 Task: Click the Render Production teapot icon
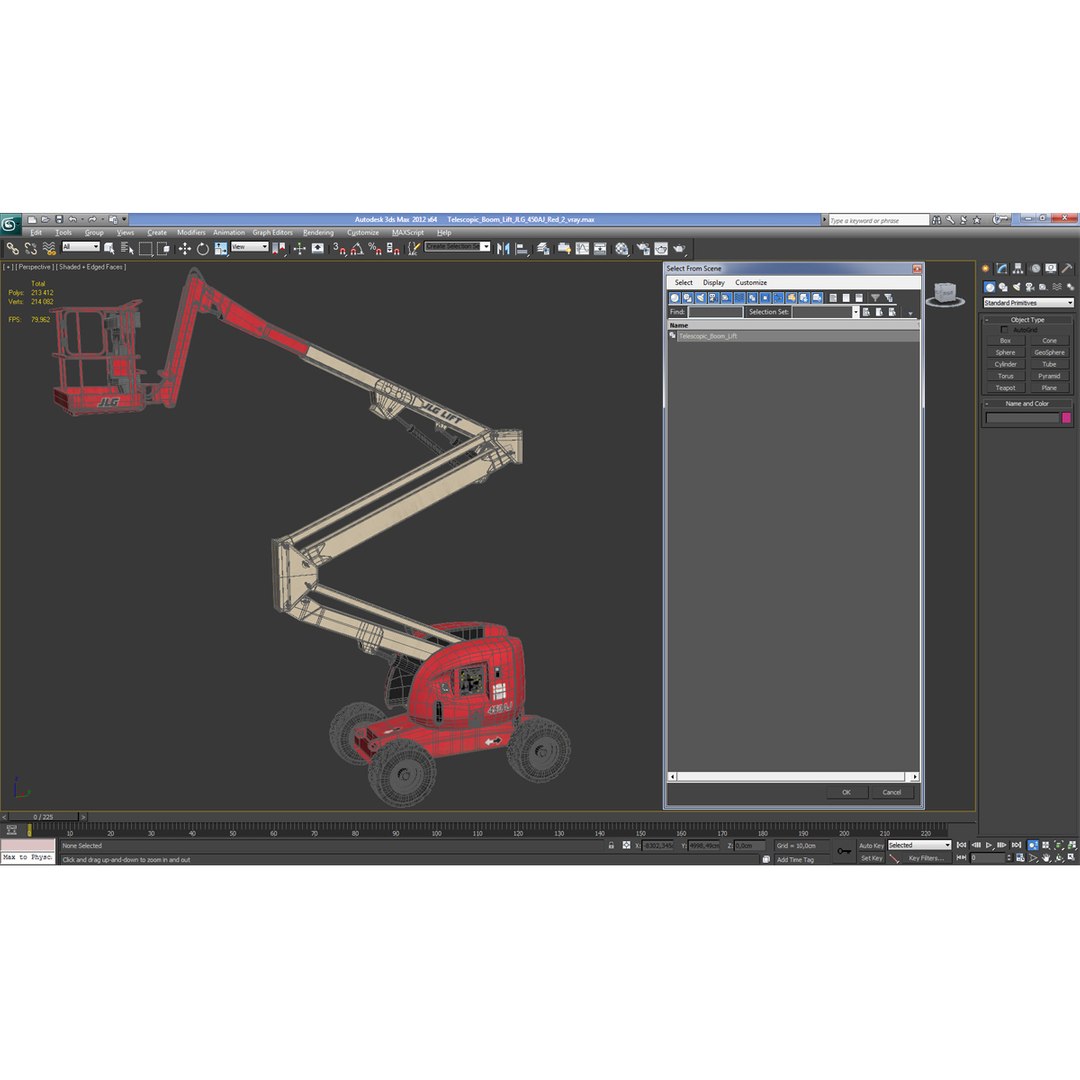tap(680, 249)
